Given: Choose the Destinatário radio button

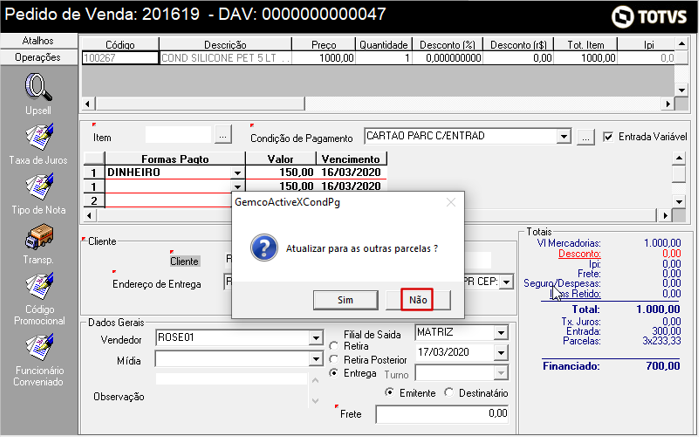Looking at the screenshot, I should coord(449,392).
